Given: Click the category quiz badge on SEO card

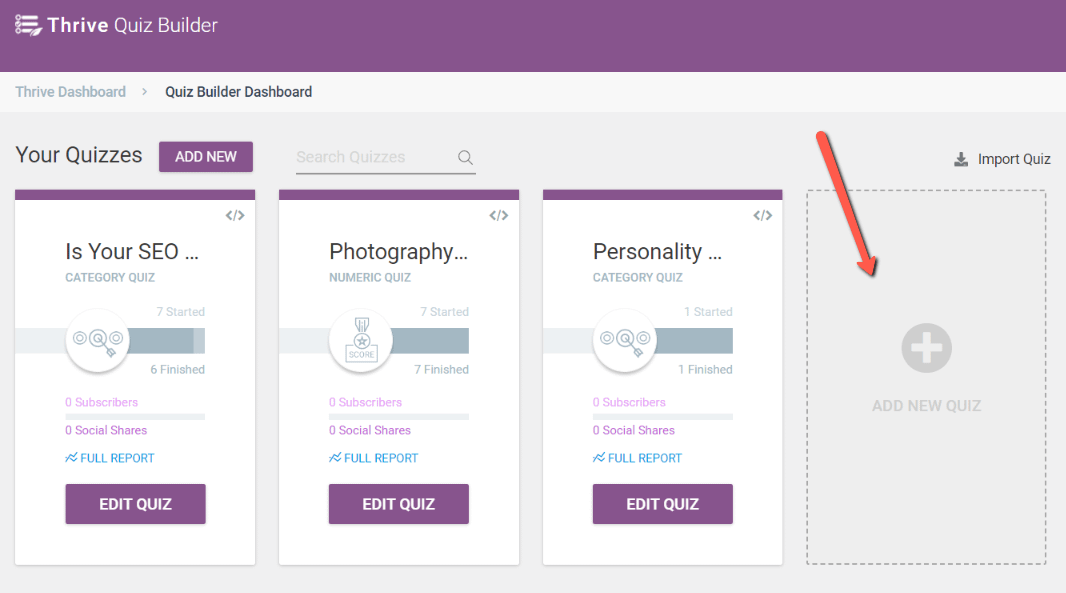Looking at the screenshot, I should 97,340.
